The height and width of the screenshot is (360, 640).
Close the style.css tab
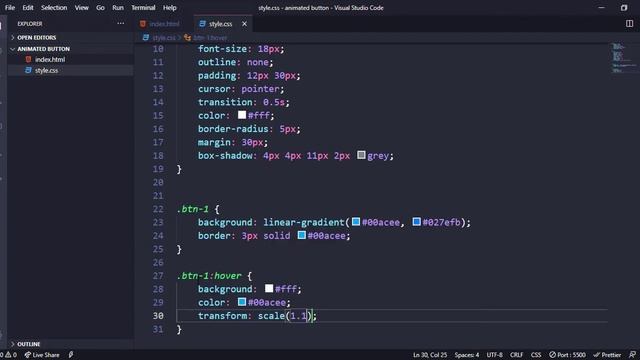pos(244,24)
